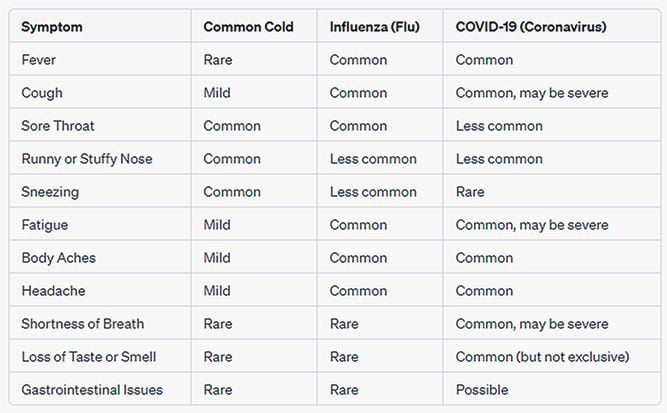Click the Gastrointestinal Issues row label
Viewport: 667px width, 413px height.
point(92,390)
